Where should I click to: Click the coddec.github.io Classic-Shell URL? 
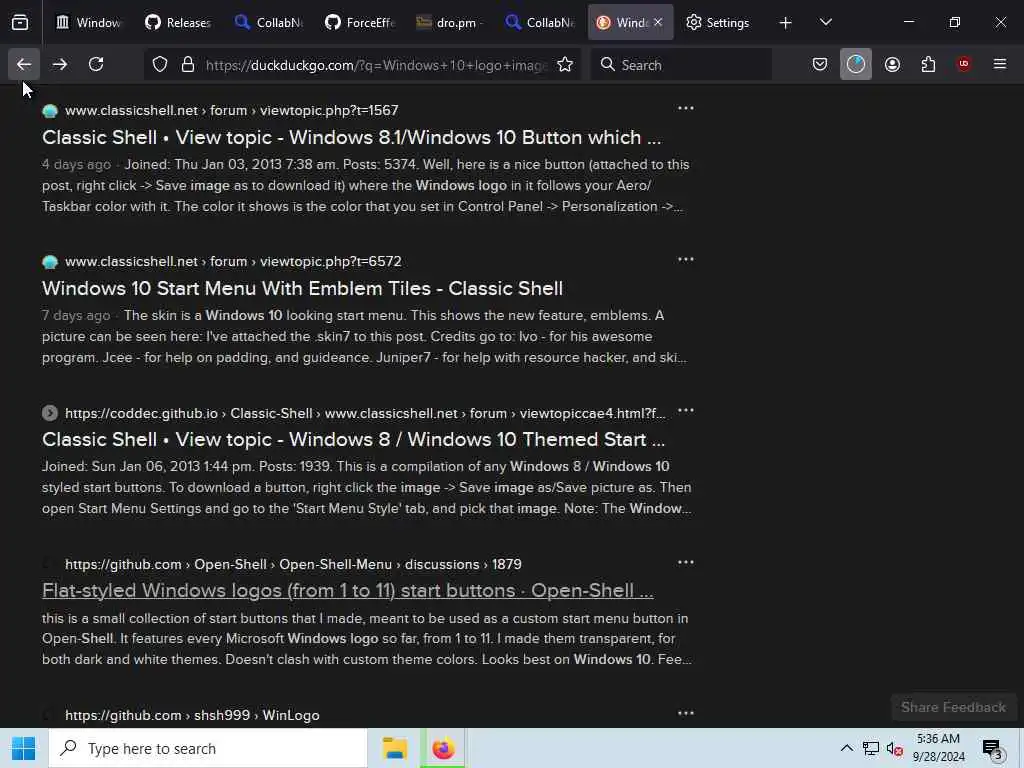tap(365, 413)
